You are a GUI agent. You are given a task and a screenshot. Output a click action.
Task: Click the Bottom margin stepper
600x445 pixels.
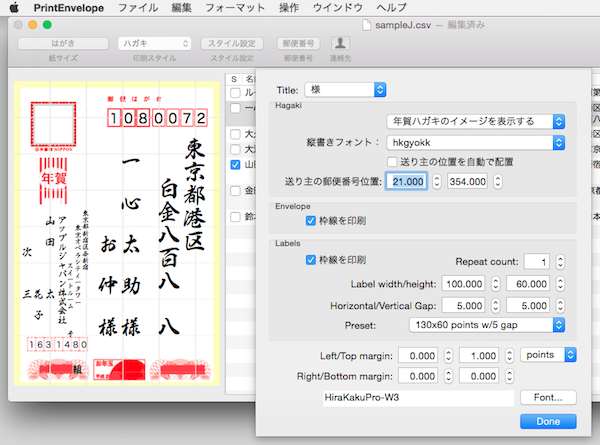(x=509, y=376)
